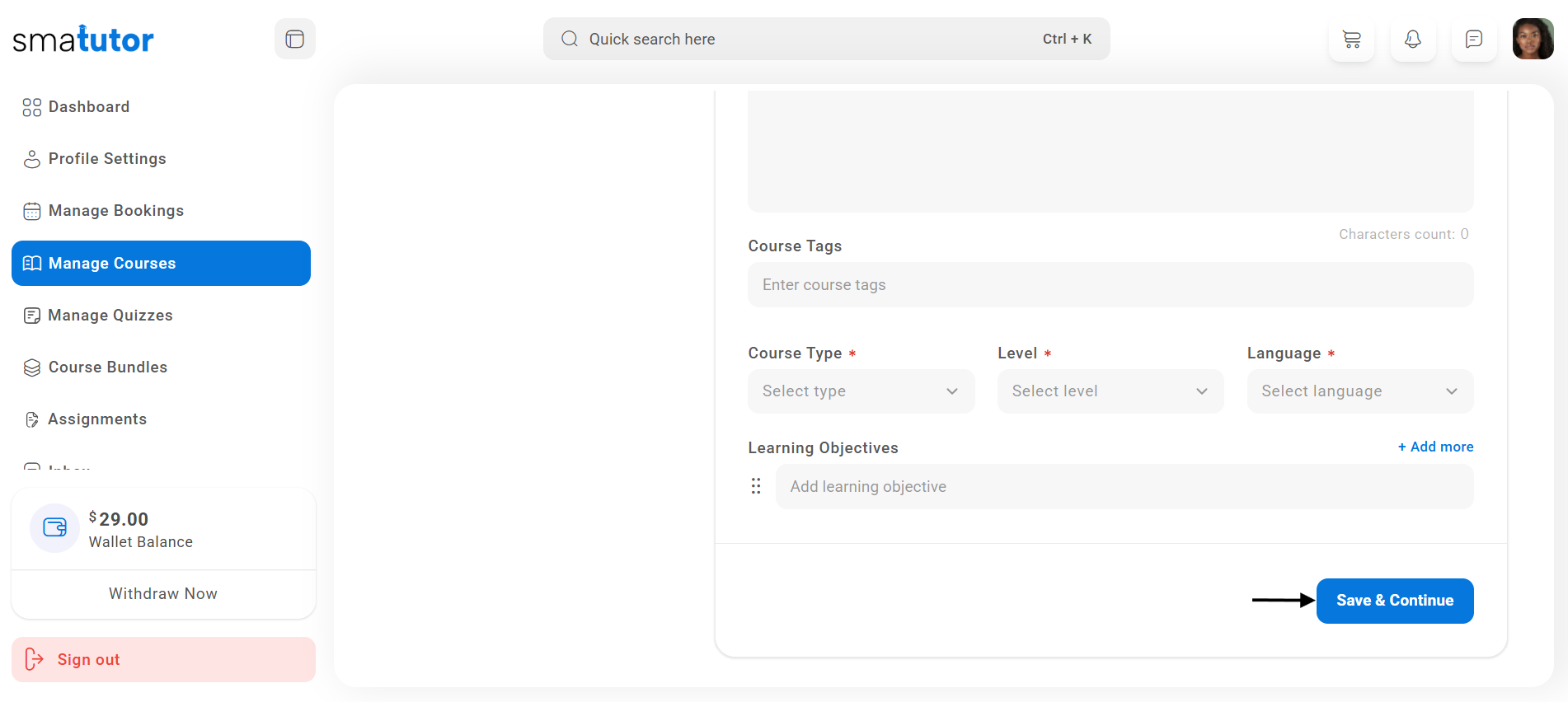Screen dimensions: 1568x702
Task: Click the shopping cart icon
Action: coord(1351,40)
